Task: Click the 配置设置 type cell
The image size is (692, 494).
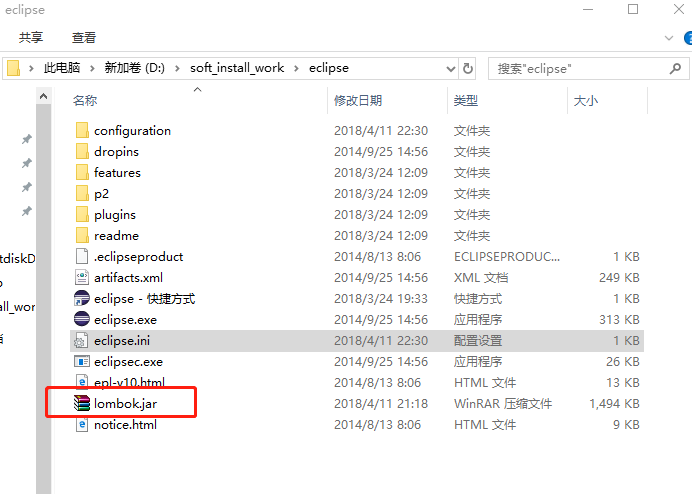Action: [x=478, y=340]
